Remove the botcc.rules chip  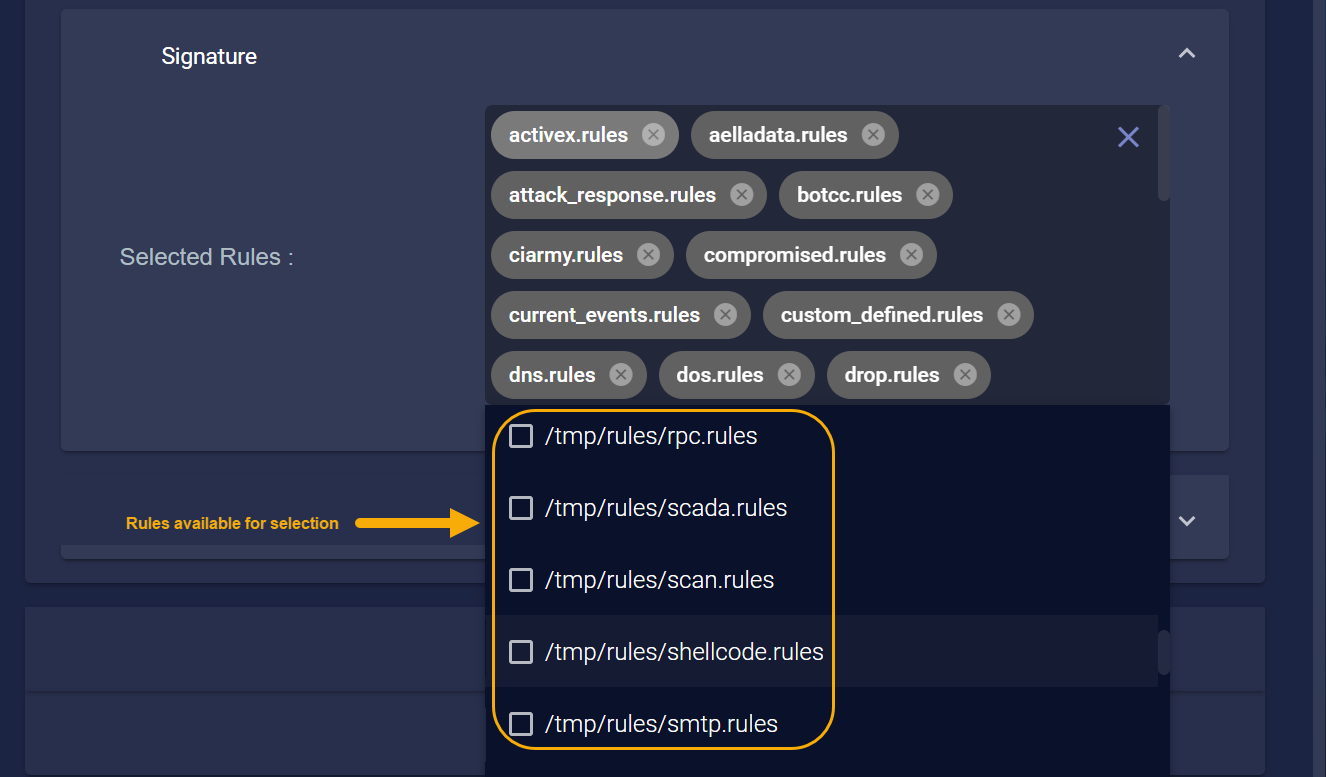(x=927, y=195)
